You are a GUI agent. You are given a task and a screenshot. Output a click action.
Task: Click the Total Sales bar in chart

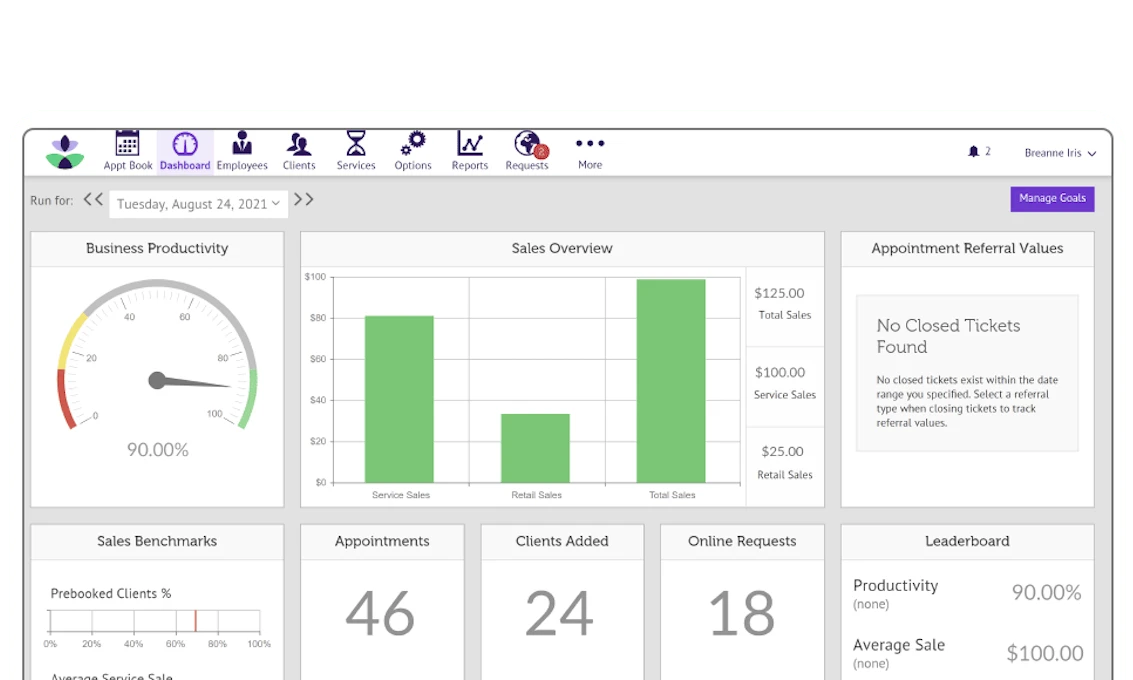pyautogui.click(x=671, y=380)
